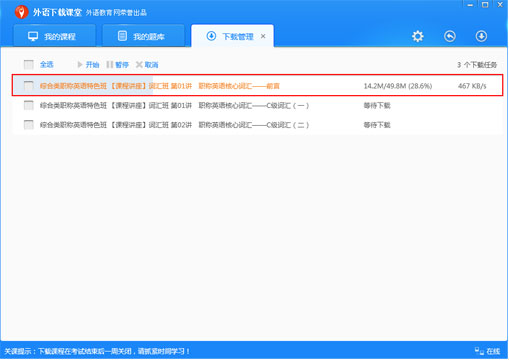The height and width of the screenshot is (360, 509).
Task: Click the 取消 cancel button
Action: [x=147, y=64]
